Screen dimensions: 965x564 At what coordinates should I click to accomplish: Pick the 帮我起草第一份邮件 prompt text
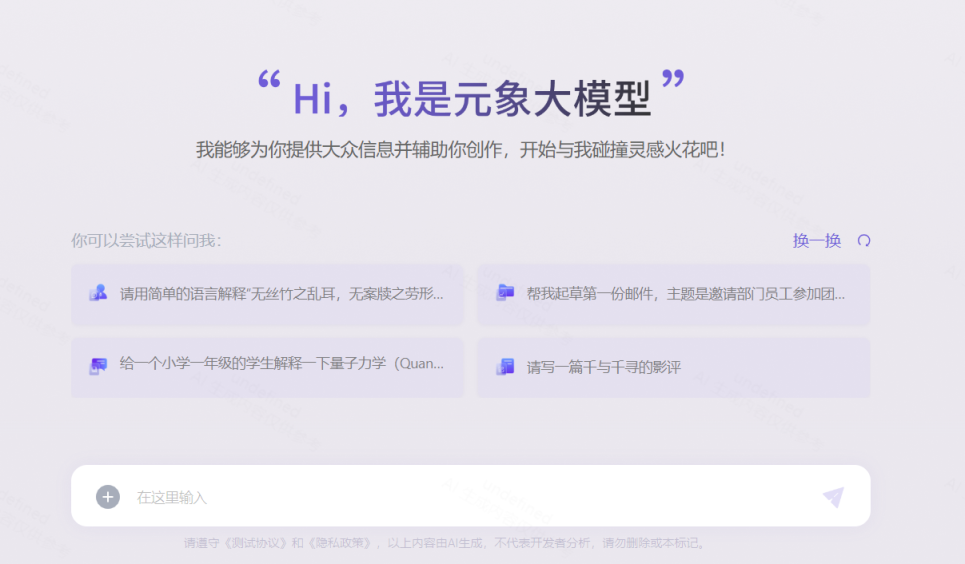(x=685, y=294)
